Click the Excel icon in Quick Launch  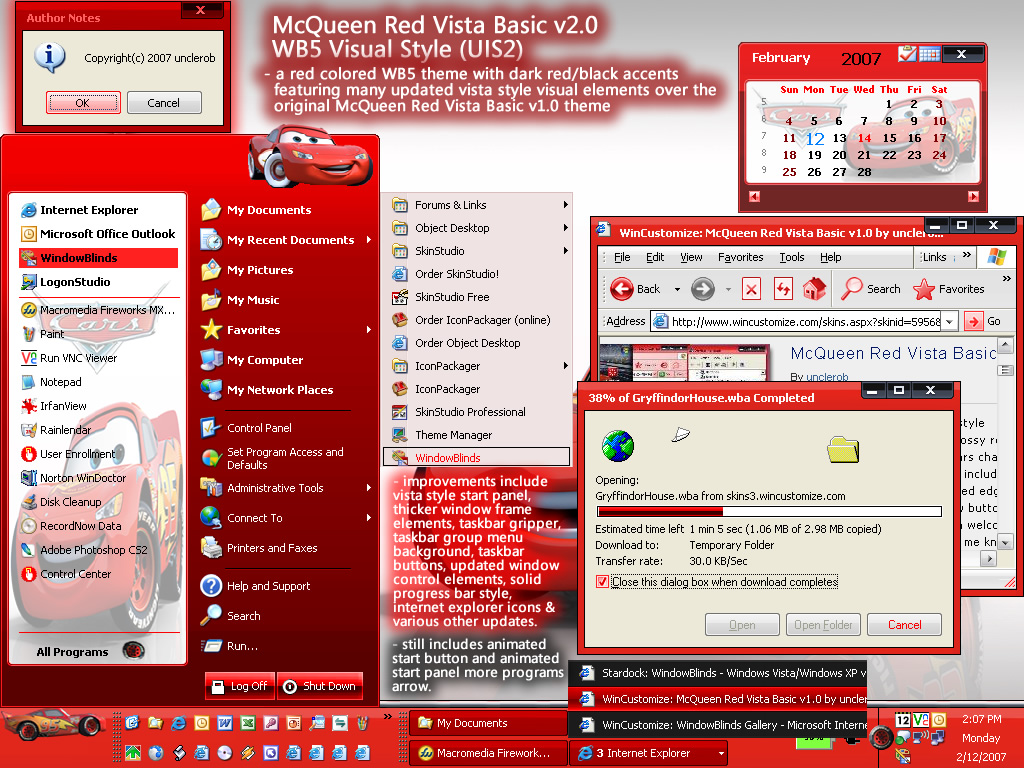pos(248,723)
